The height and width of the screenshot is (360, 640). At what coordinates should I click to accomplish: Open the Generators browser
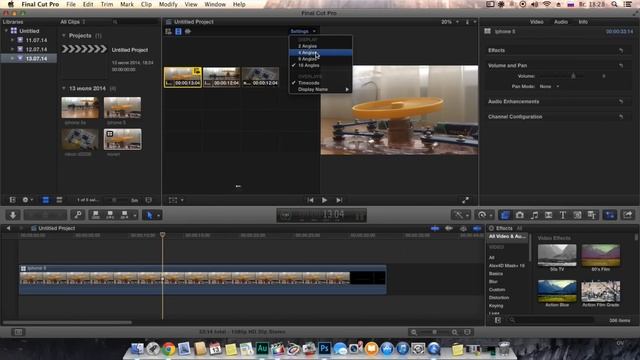pyautogui.click(x=577, y=215)
